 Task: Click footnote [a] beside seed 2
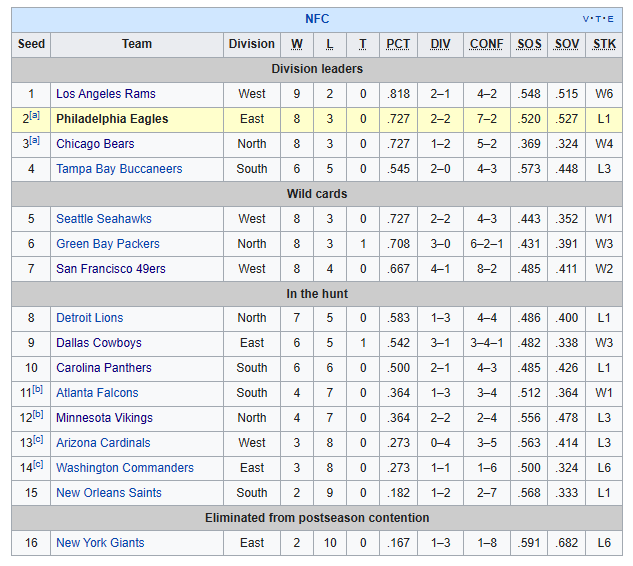[x=35, y=115]
